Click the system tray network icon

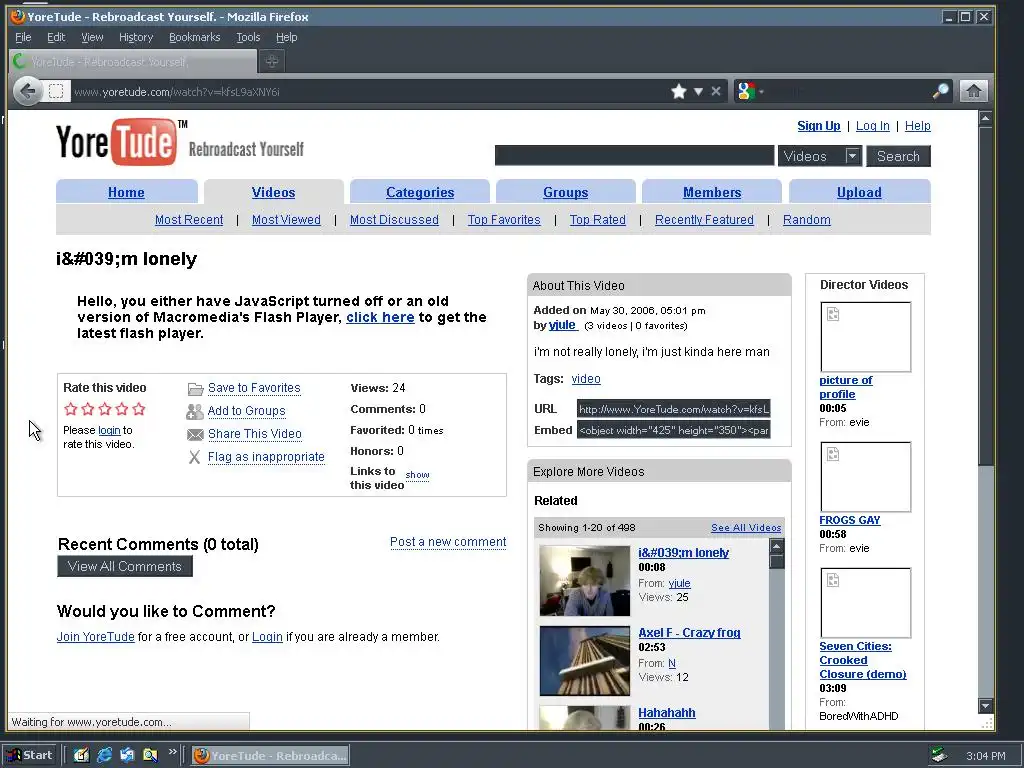tap(939, 756)
